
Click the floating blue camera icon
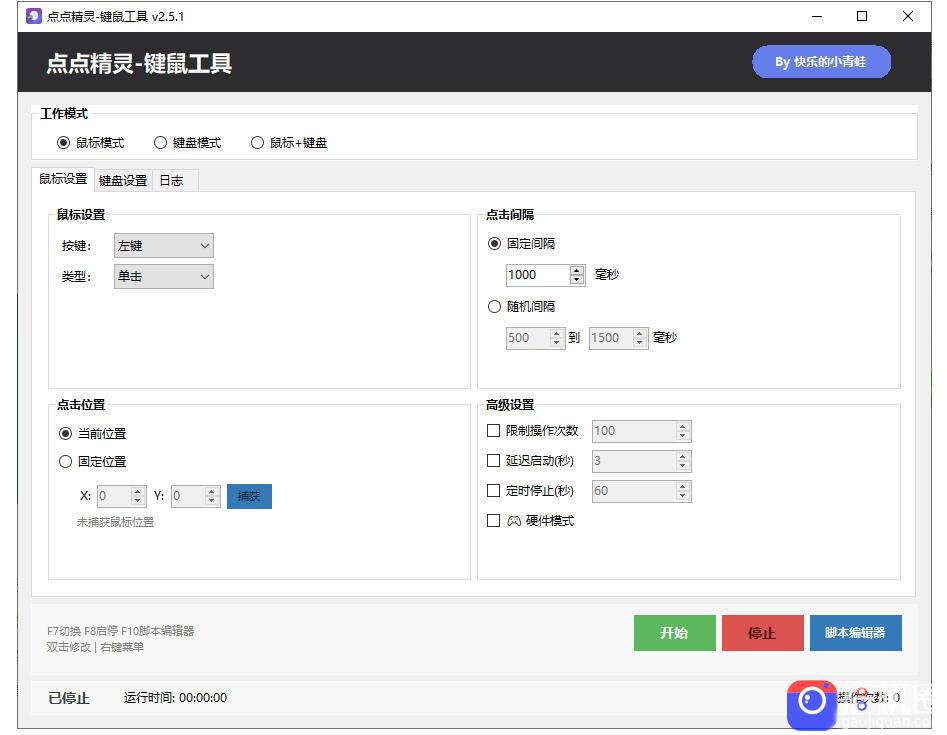[811, 704]
